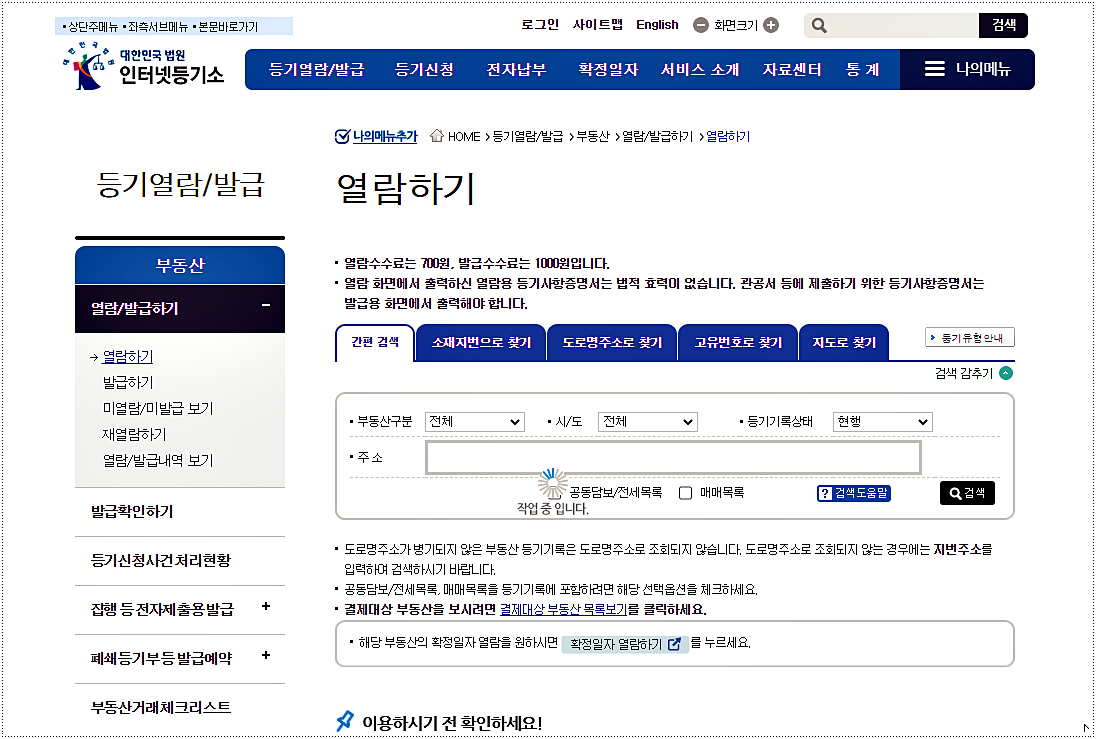Open the 시/도 dropdown
Viewport: 1096px width, 739px height.
click(x=648, y=422)
